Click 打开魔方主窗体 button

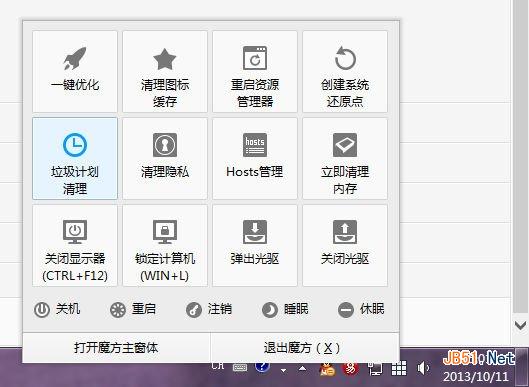point(116,348)
